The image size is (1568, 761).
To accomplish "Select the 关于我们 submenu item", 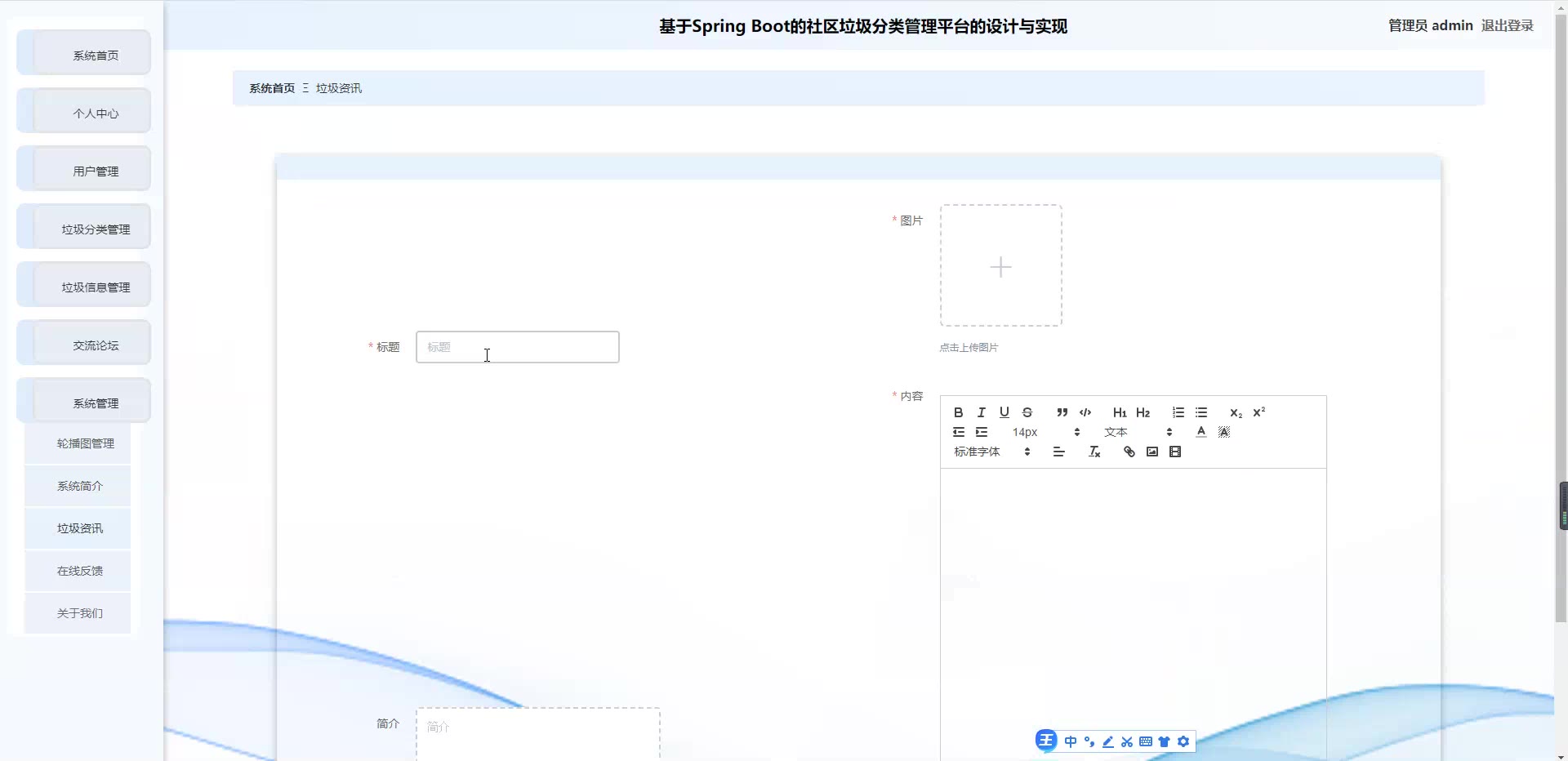I will (x=78, y=613).
